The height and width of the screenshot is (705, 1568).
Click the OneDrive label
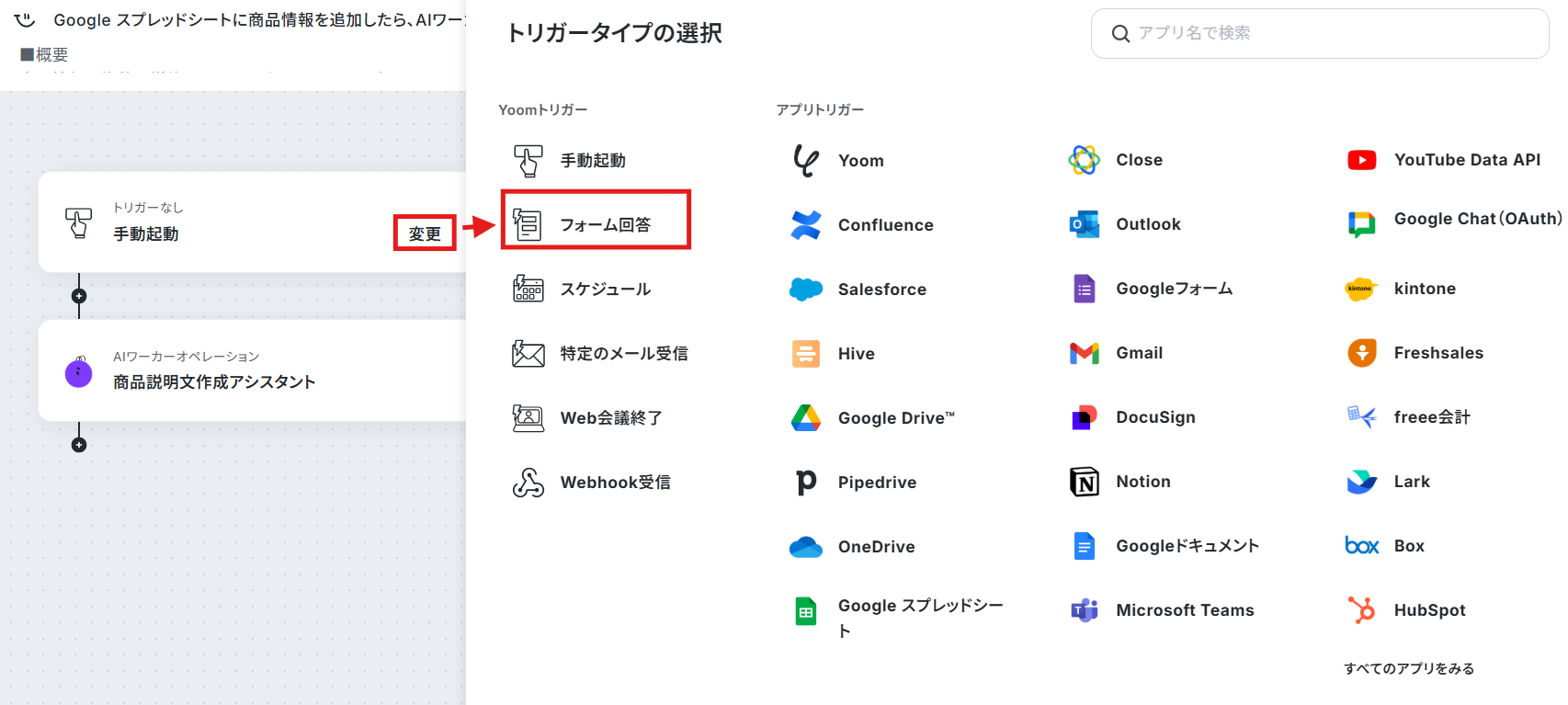pos(877,547)
